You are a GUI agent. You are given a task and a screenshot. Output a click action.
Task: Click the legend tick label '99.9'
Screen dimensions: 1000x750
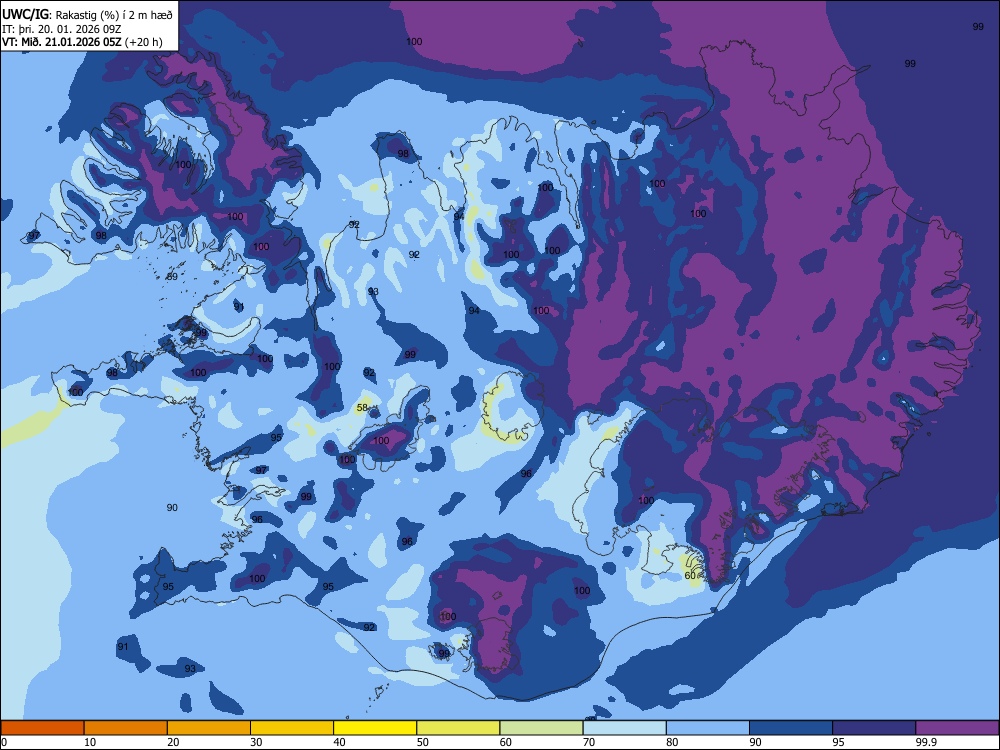click(x=925, y=742)
